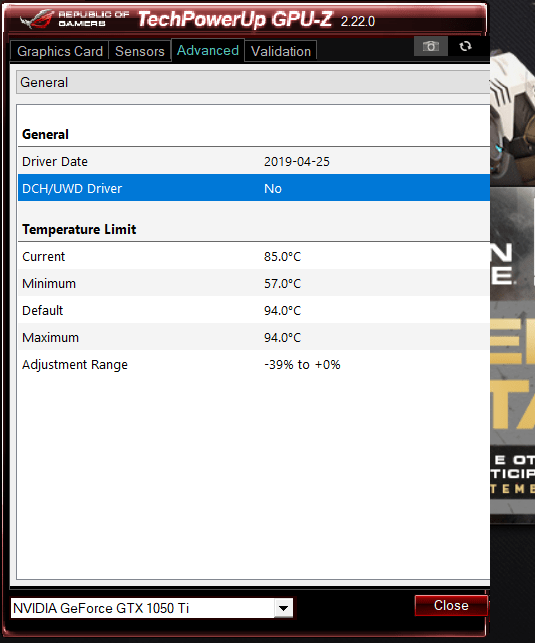Screen dimensions: 535x643
Task: Select the Driver Date row label
Action: (55, 162)
